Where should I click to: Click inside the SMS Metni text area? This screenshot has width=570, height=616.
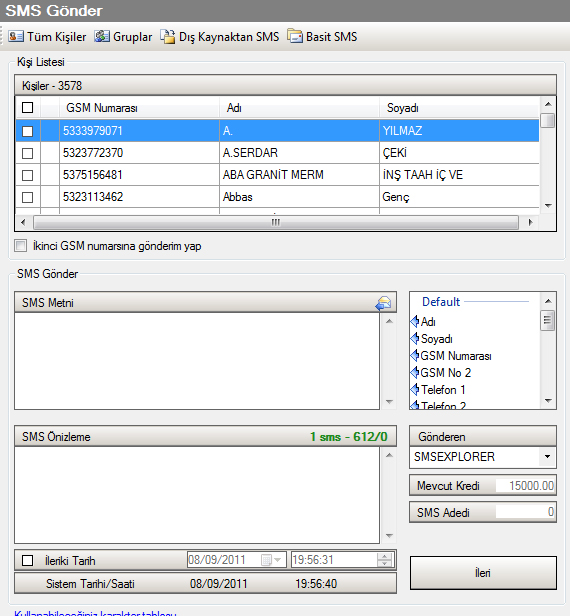click(x=197, y=361)
